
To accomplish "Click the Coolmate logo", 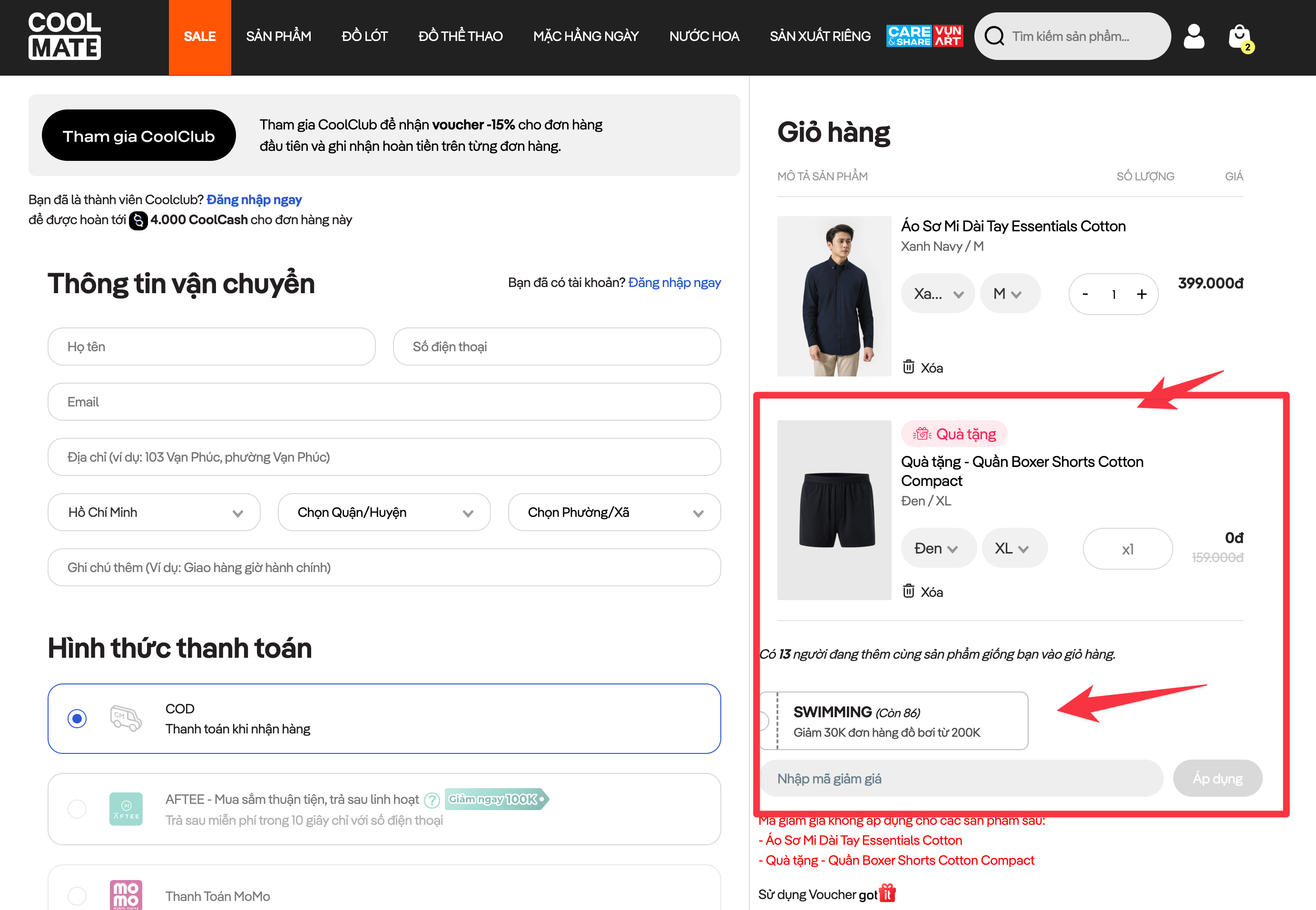I will pyautogui.click(x=64, y=36).
